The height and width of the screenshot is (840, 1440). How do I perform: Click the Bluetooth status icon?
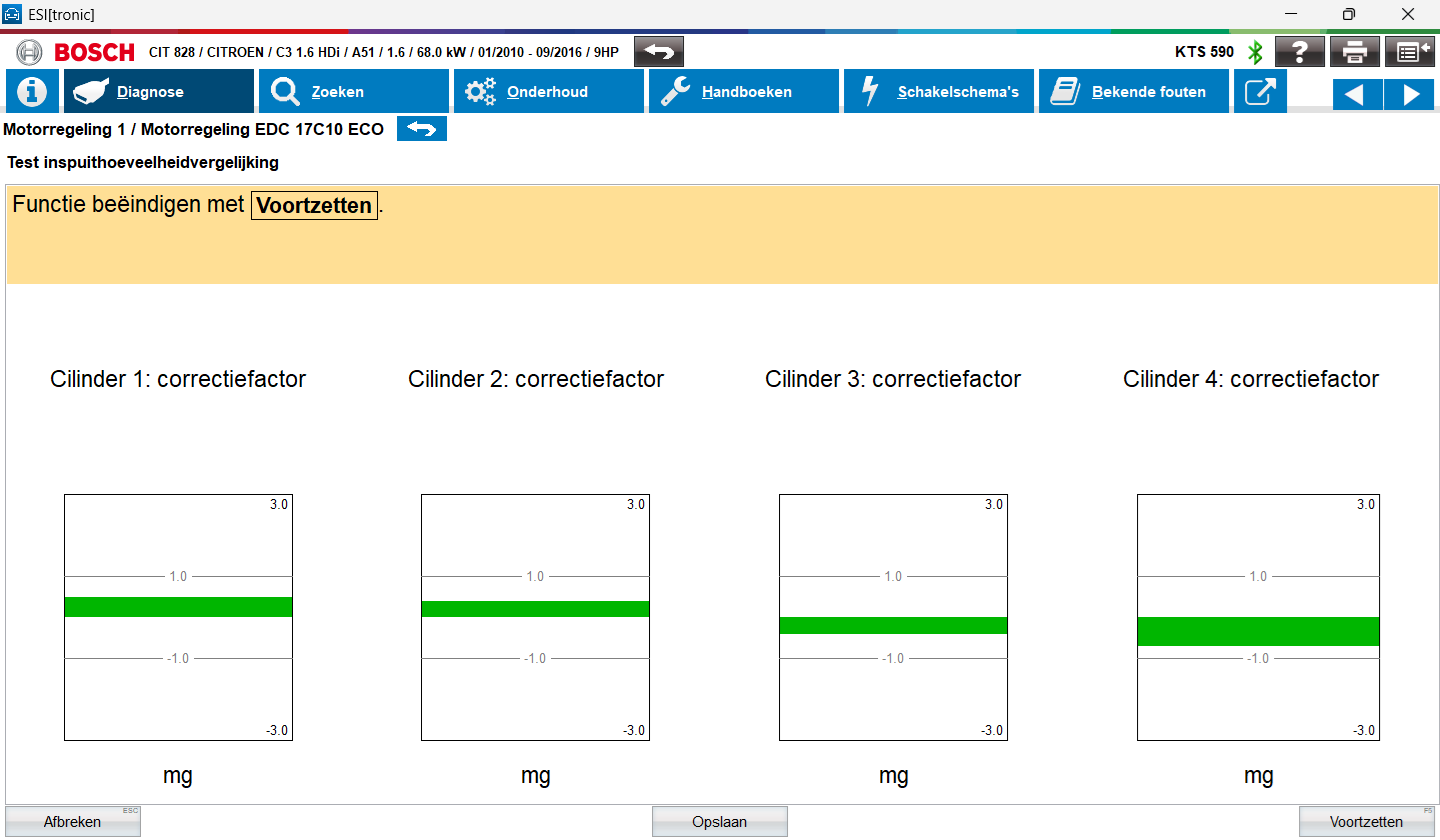(1255, 52)
